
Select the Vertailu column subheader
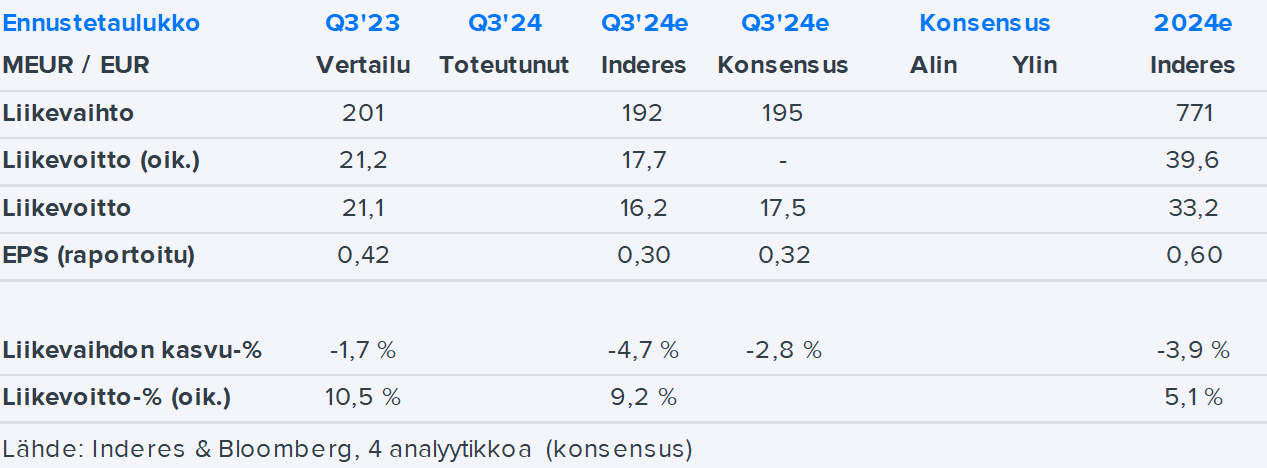[x=363, y=66]
